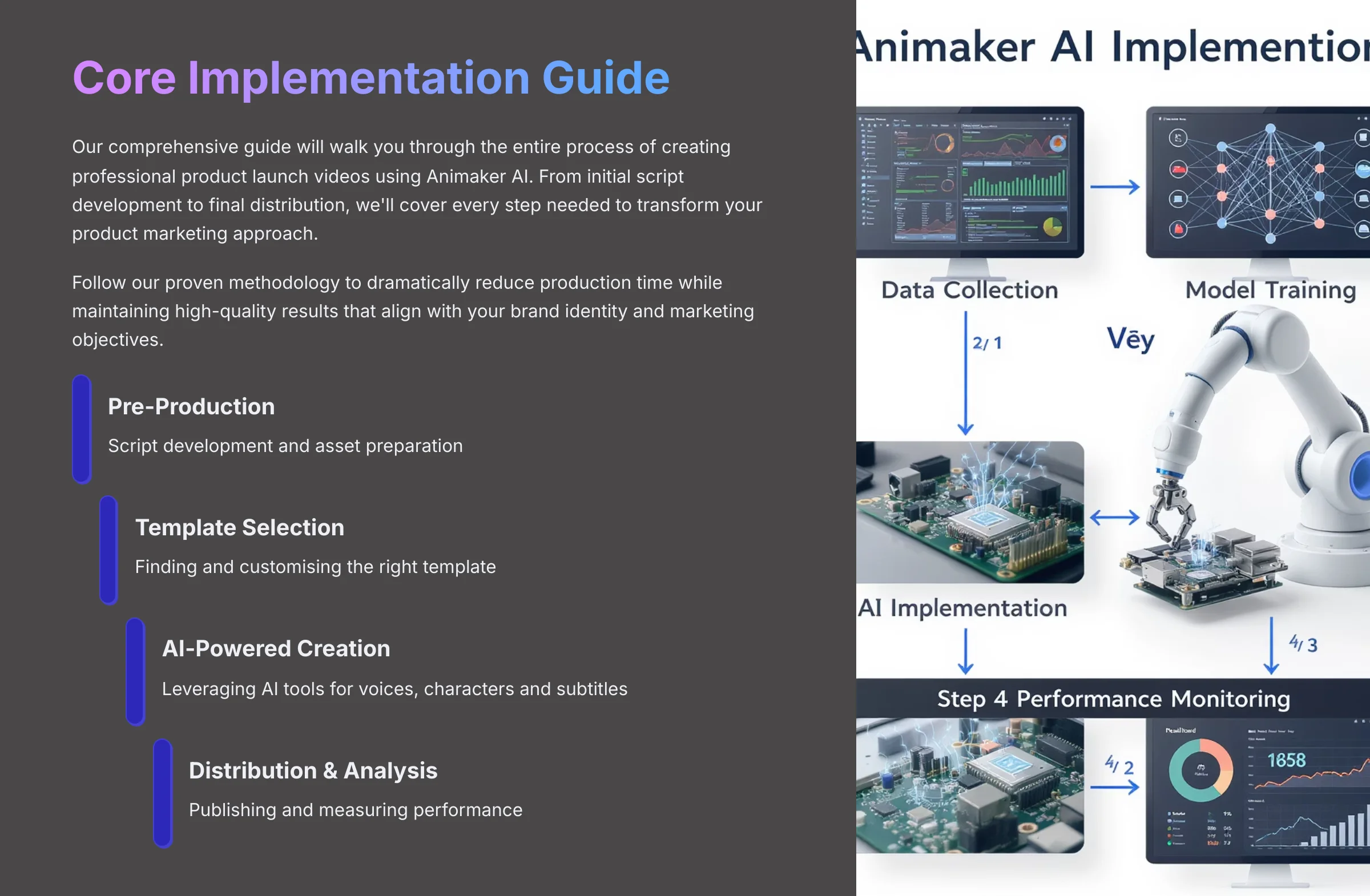Click the "Core Implementation Guide" heading
The width and height of the screenshot is (1370, 896).
[x=370, y=78]
